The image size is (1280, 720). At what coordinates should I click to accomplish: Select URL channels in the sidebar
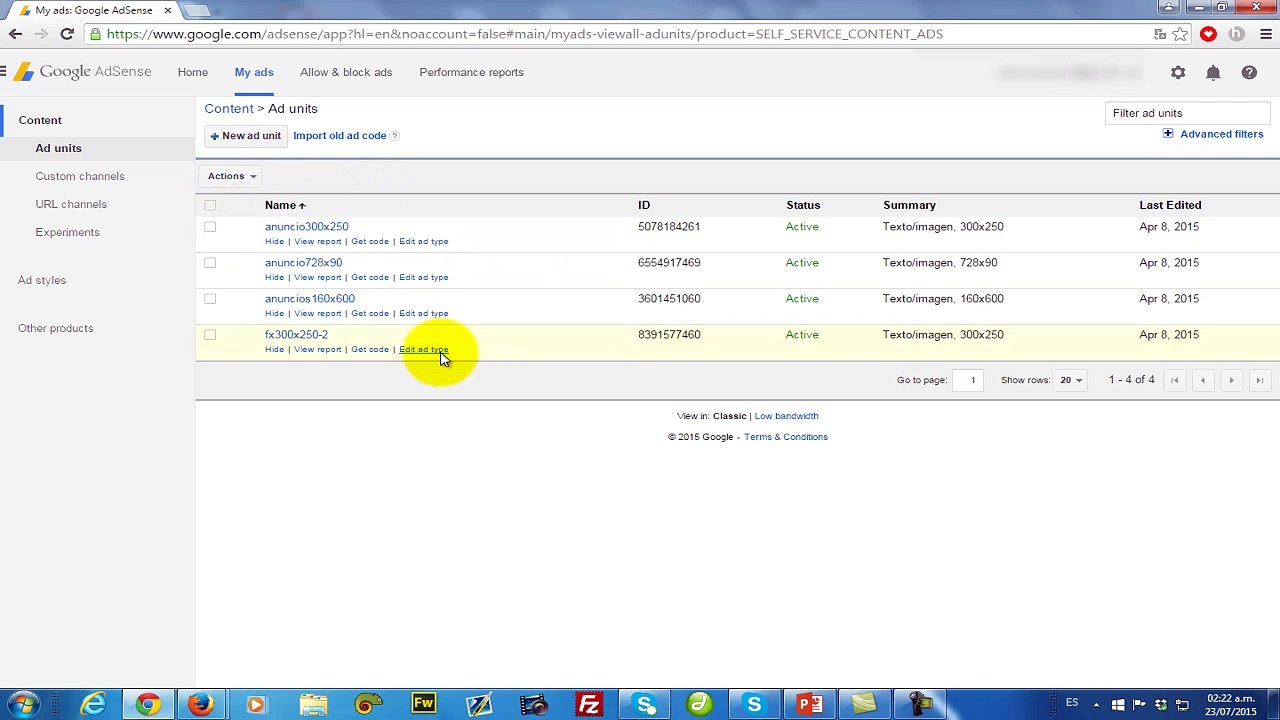(x=71, y=204)
